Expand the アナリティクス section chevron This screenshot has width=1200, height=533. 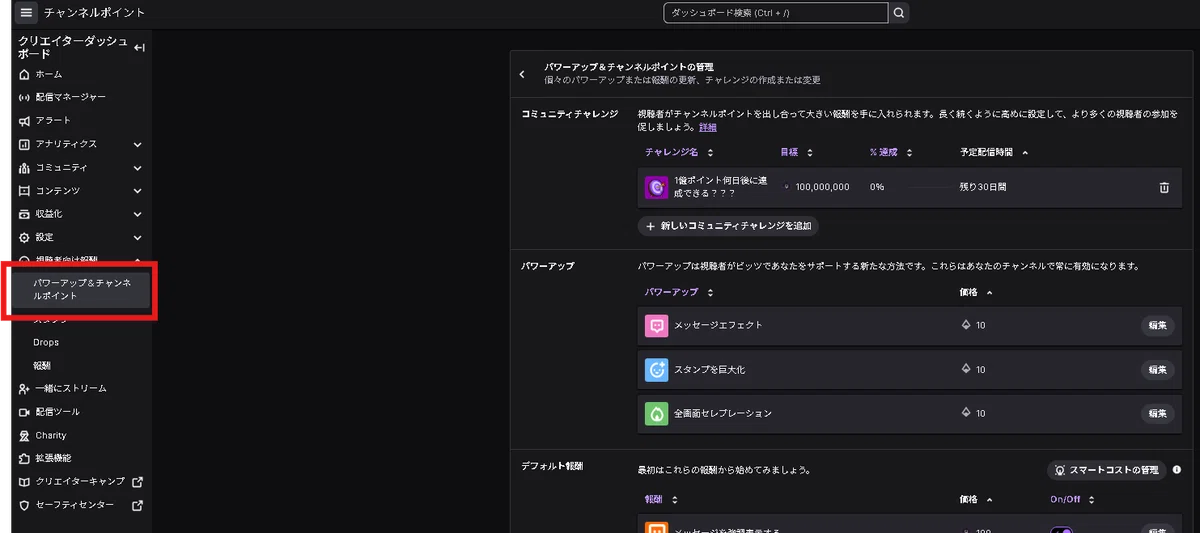[x=138, y=144]
